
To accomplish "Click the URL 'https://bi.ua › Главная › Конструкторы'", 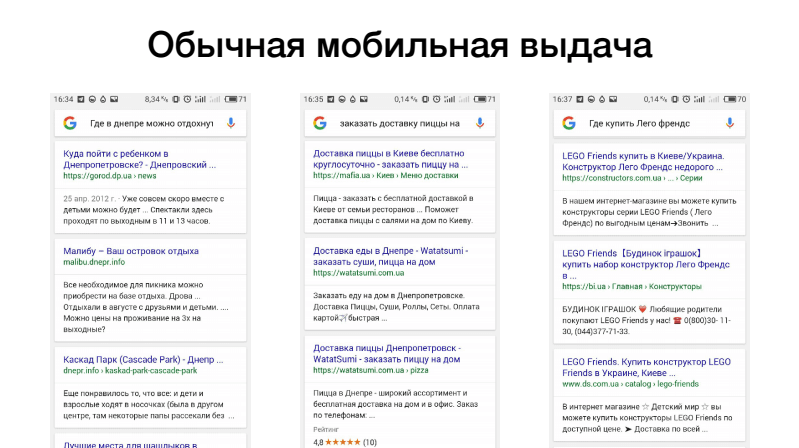I will [632, 286].
